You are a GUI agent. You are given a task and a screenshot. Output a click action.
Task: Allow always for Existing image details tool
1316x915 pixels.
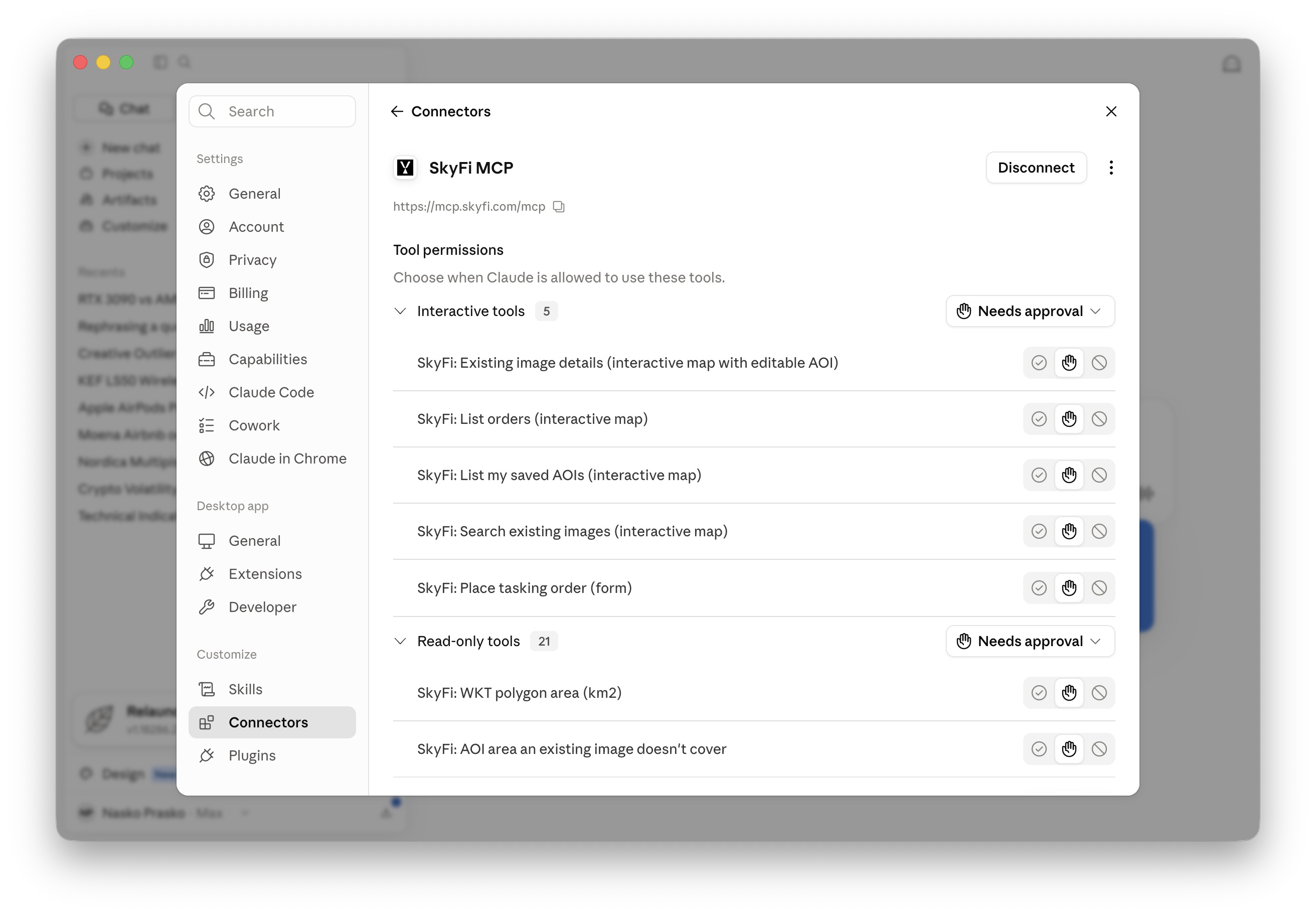coord(1039,362)
